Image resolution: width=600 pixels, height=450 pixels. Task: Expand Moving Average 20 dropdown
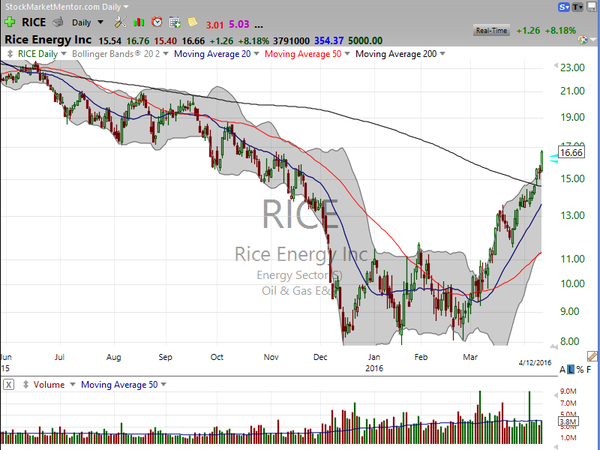point(256,54)
